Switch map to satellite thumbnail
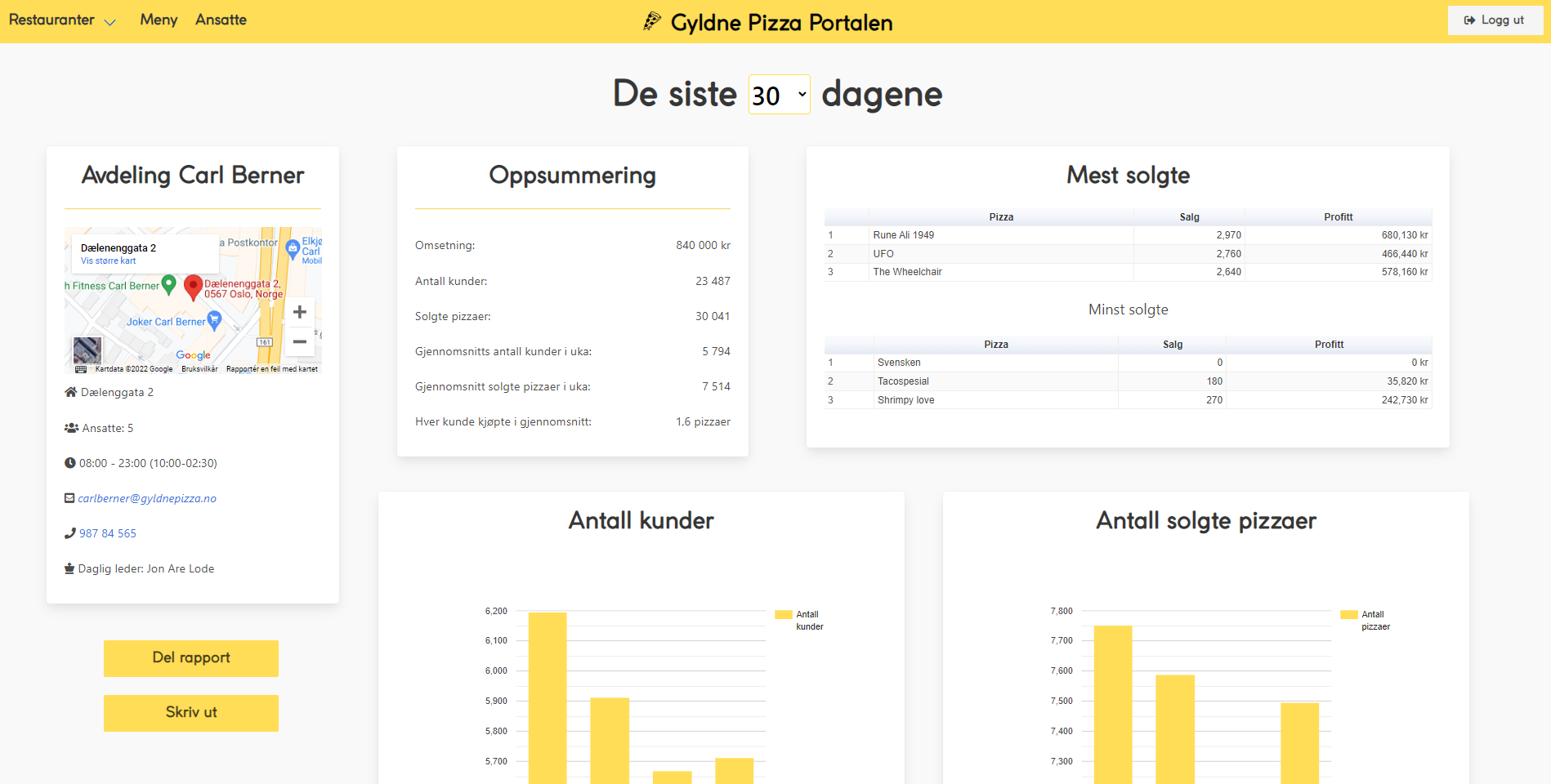This screenshot has width=1551, height=784. coord(87,350)
